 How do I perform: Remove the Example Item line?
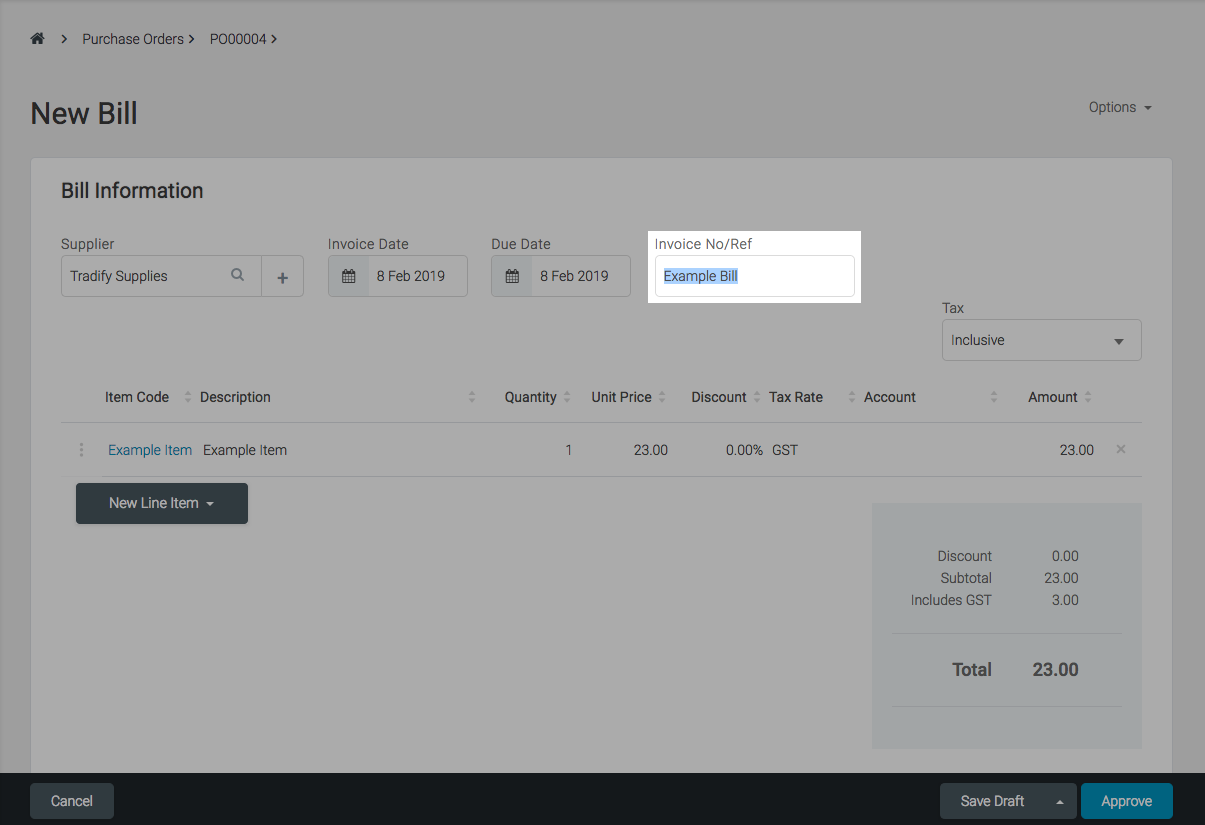point(1121,449)
